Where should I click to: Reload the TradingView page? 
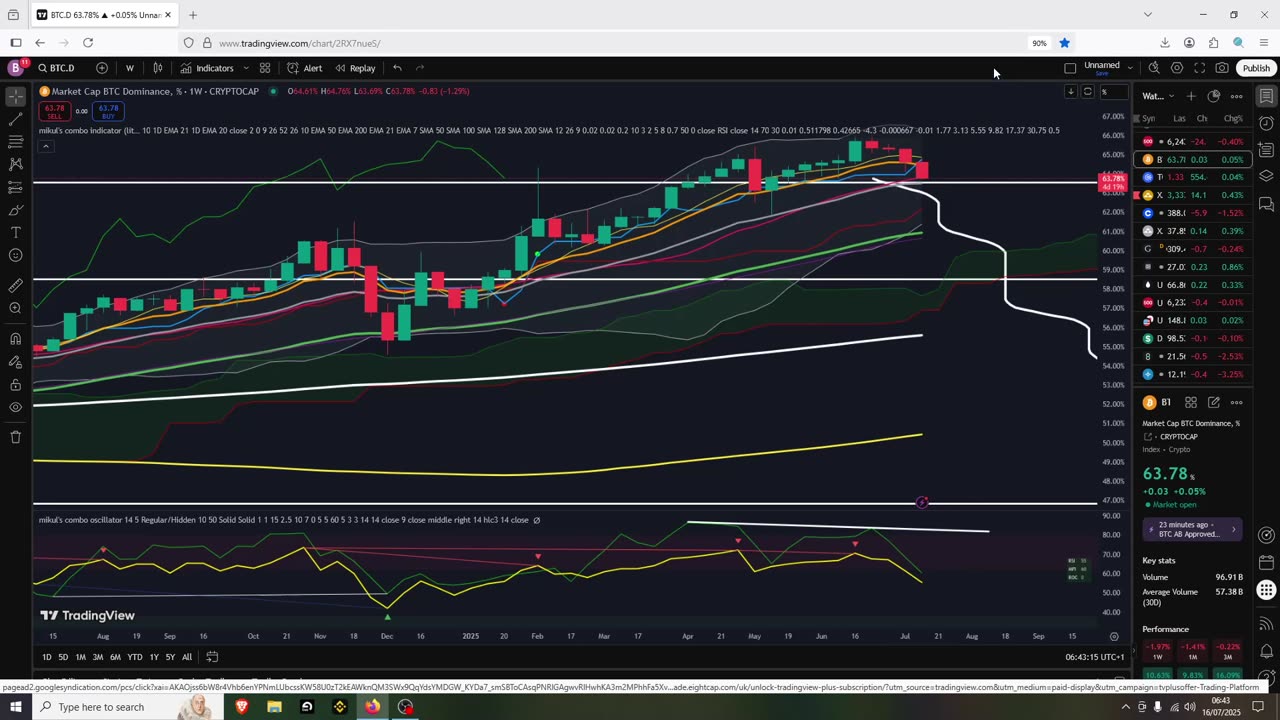pos(88,43)
